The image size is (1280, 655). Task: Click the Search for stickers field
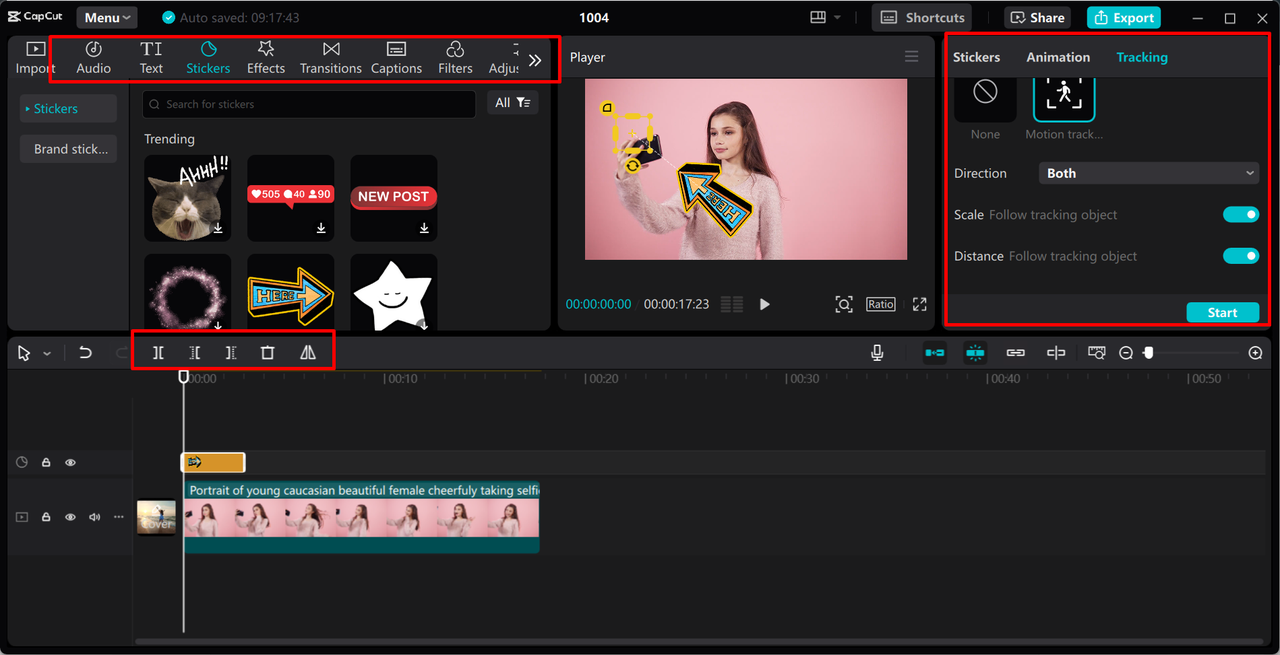[x=310, y=104]
